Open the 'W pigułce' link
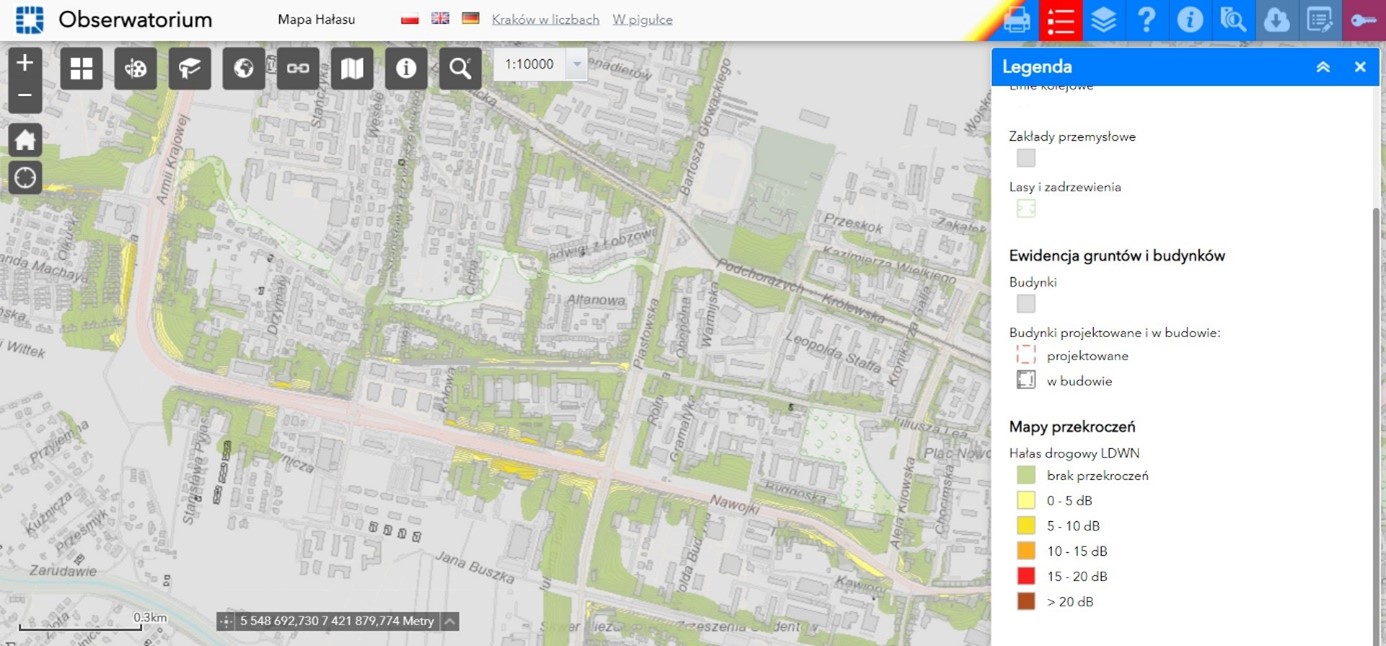 coord(642,19)
